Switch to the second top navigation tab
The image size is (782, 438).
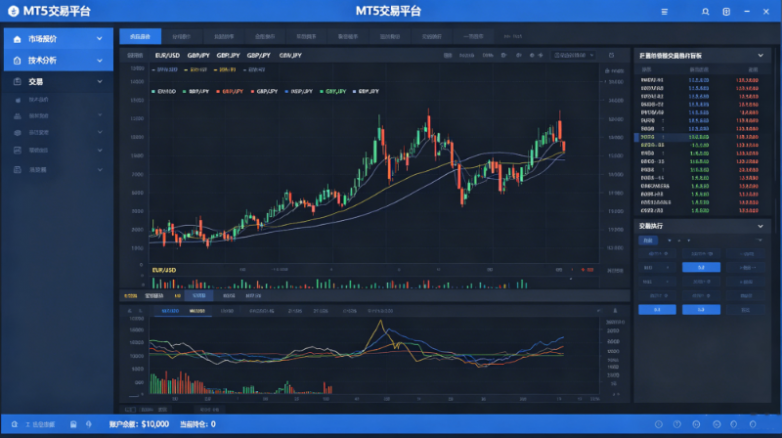click(182, 36)
